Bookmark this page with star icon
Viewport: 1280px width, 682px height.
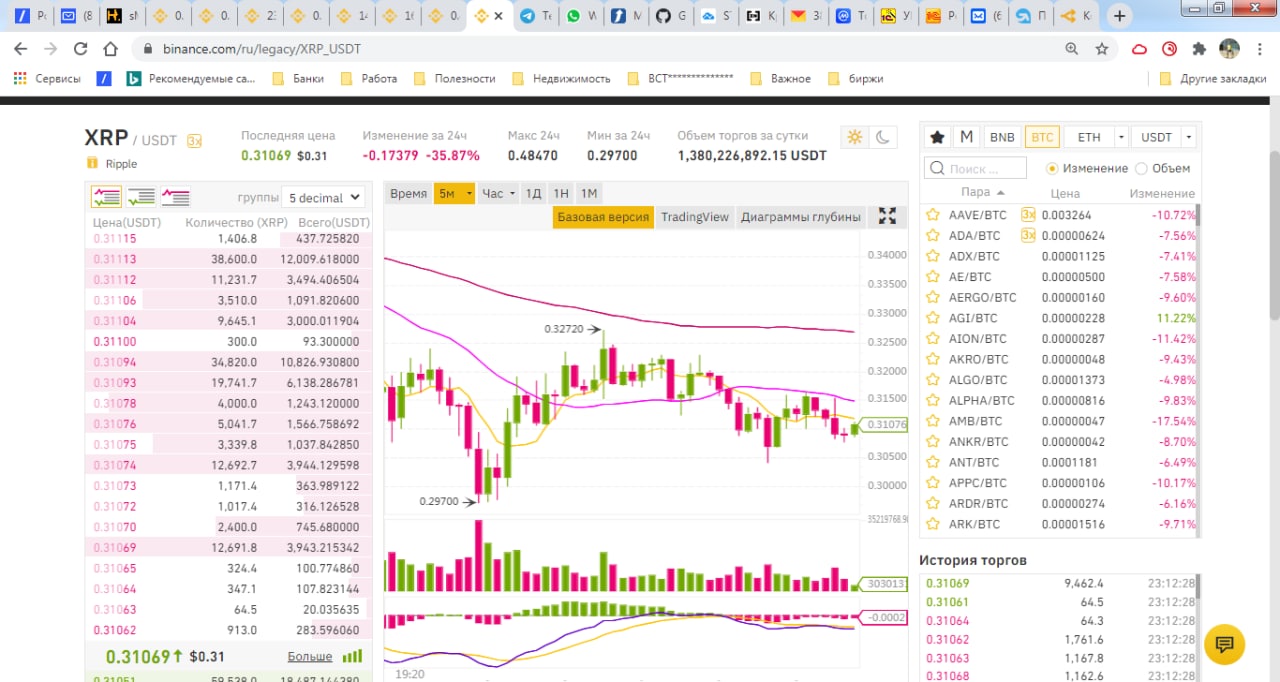click(x=1102, y=48)
